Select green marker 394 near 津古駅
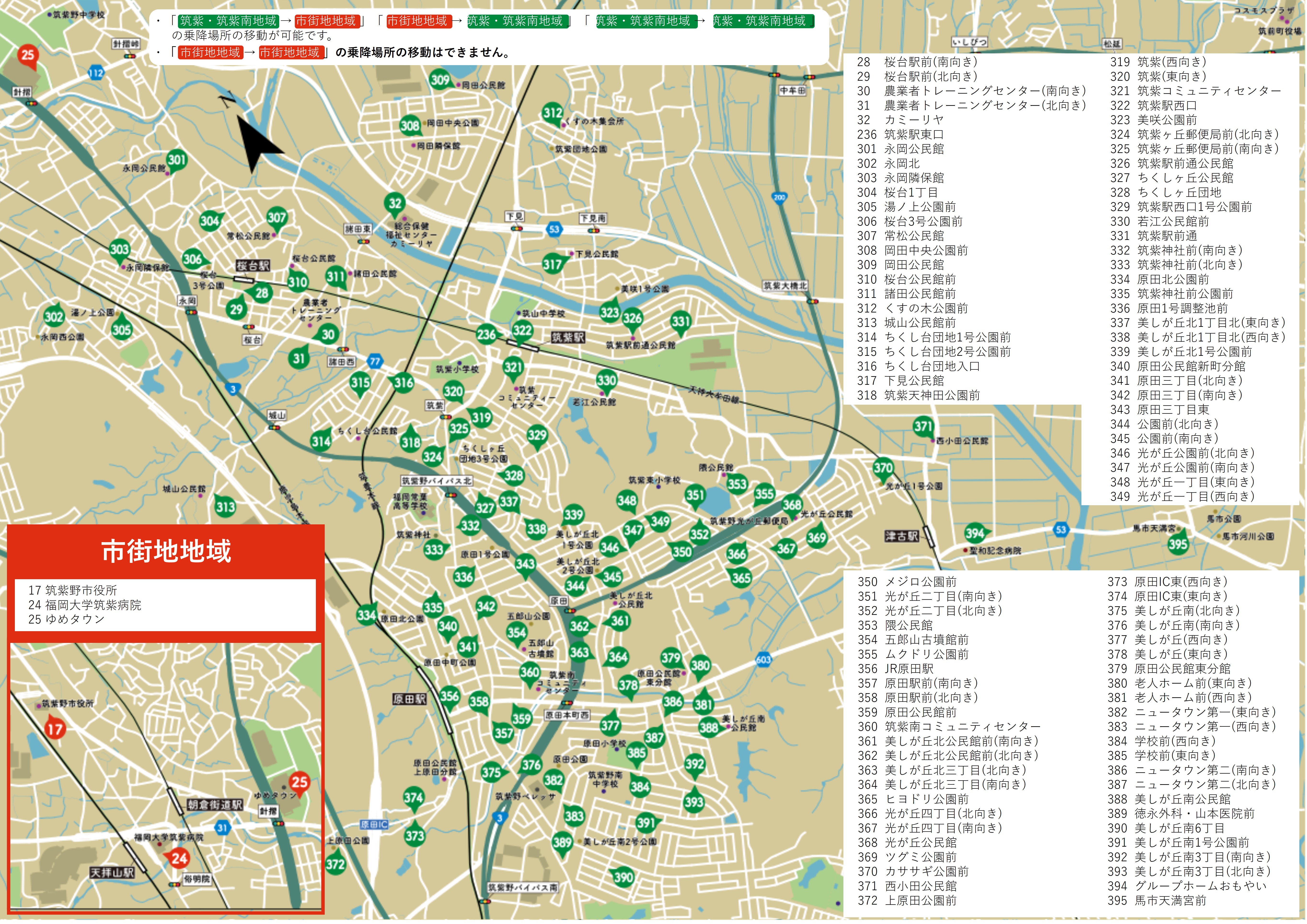The width and height of the screenshot is (1307, 924). click(975, 533)
